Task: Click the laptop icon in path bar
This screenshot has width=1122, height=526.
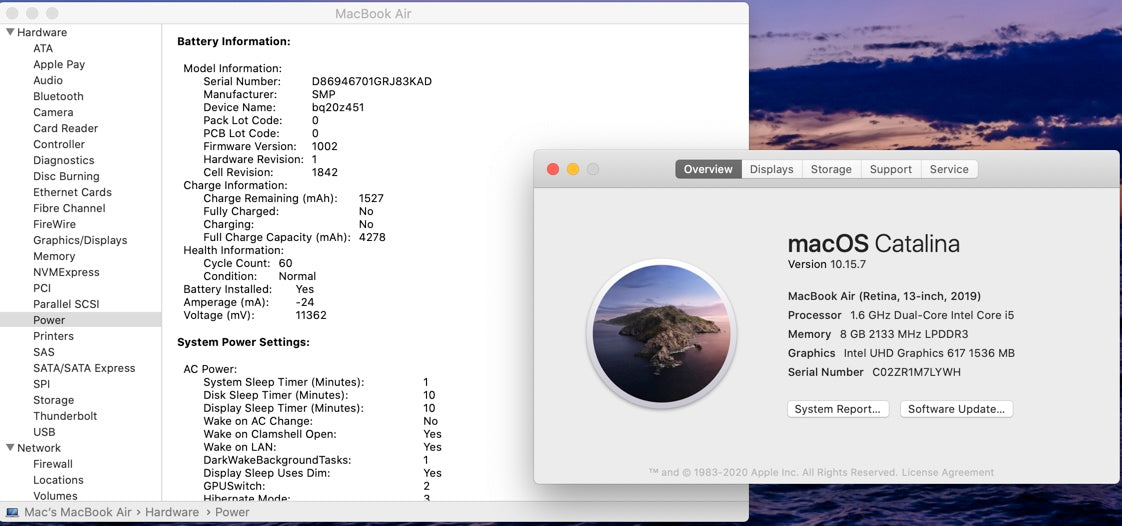Action: [x=12, y=512]
